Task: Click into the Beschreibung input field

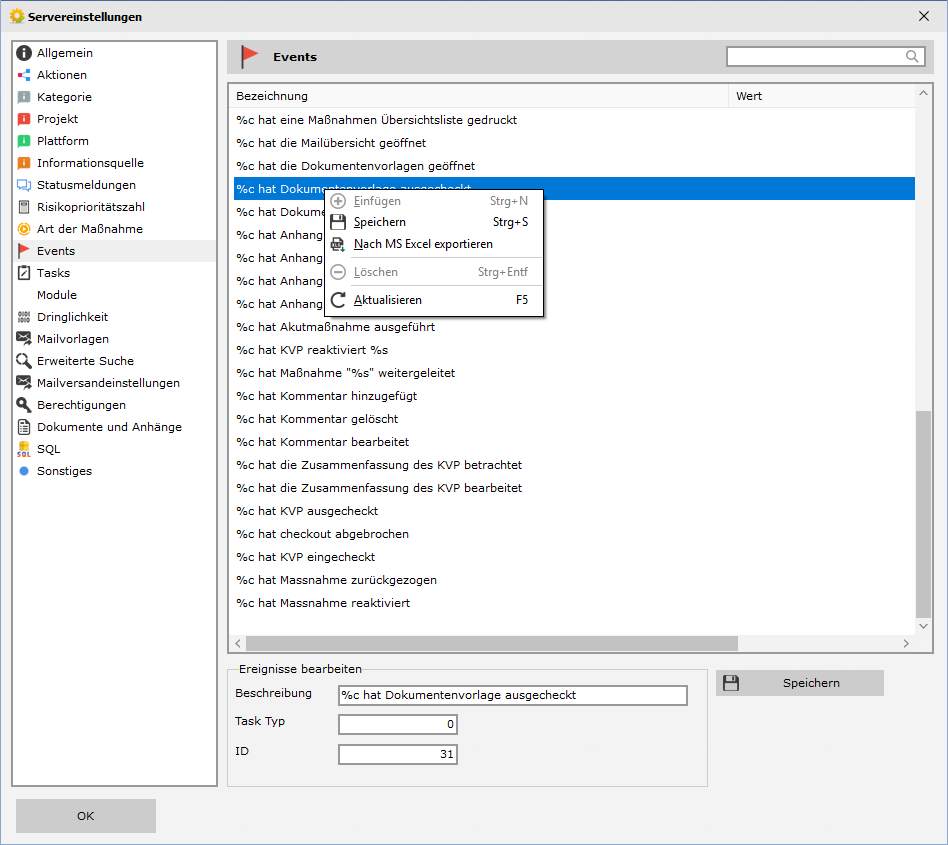Action: [513, 695]
